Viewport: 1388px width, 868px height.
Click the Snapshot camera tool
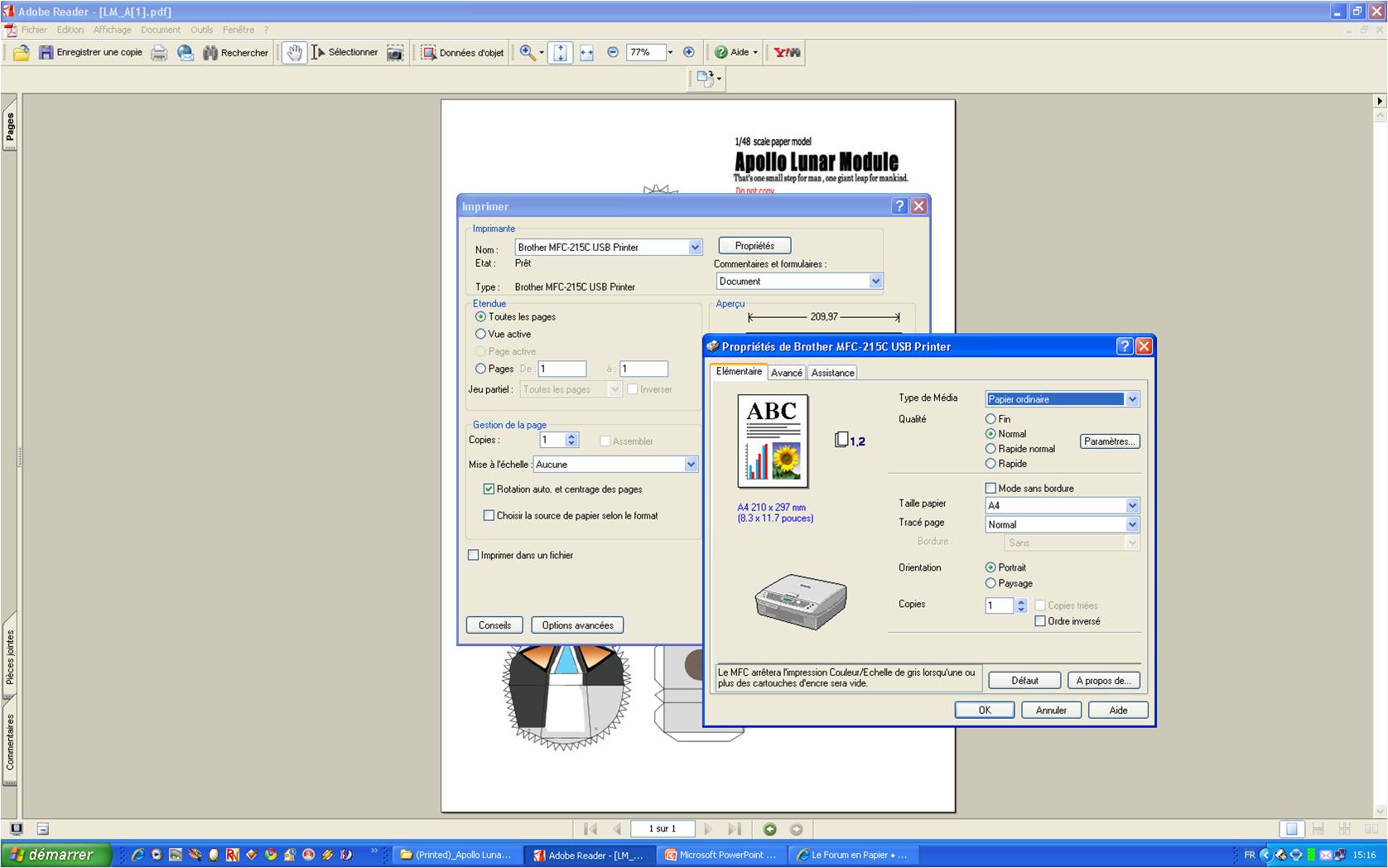[395, 52]
